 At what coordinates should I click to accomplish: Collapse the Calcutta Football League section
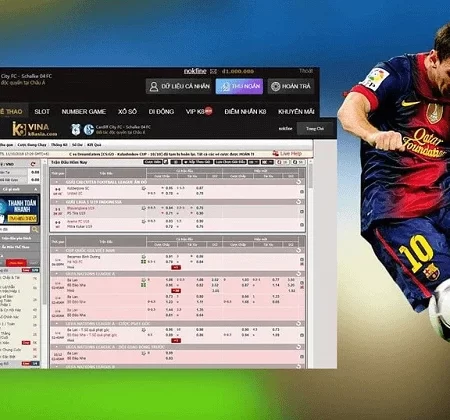[x=56, y=182]
